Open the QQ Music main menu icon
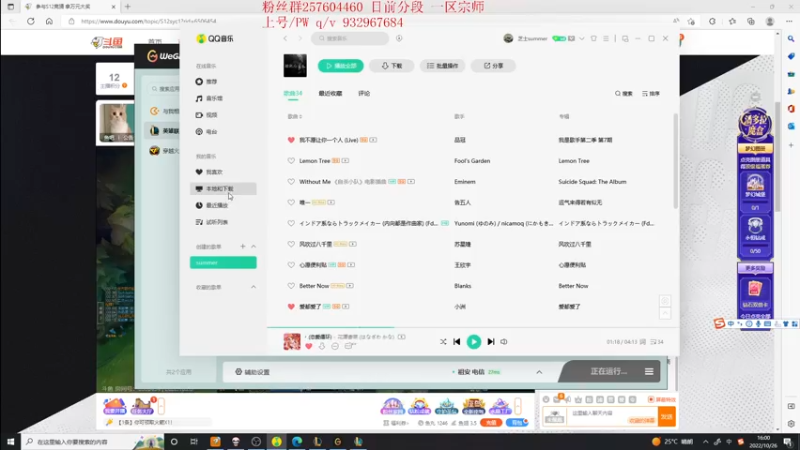The image size is (800, 450). [x=606, y=38]
